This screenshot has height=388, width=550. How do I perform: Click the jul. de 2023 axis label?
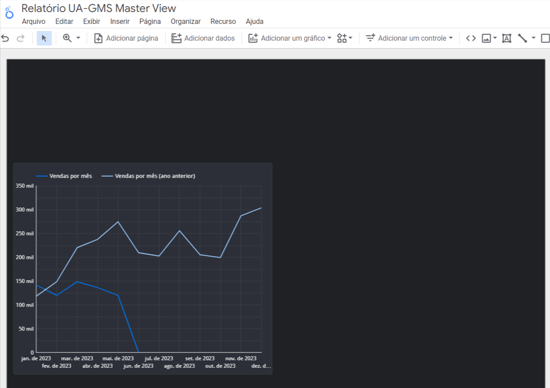tap(159, 358)
